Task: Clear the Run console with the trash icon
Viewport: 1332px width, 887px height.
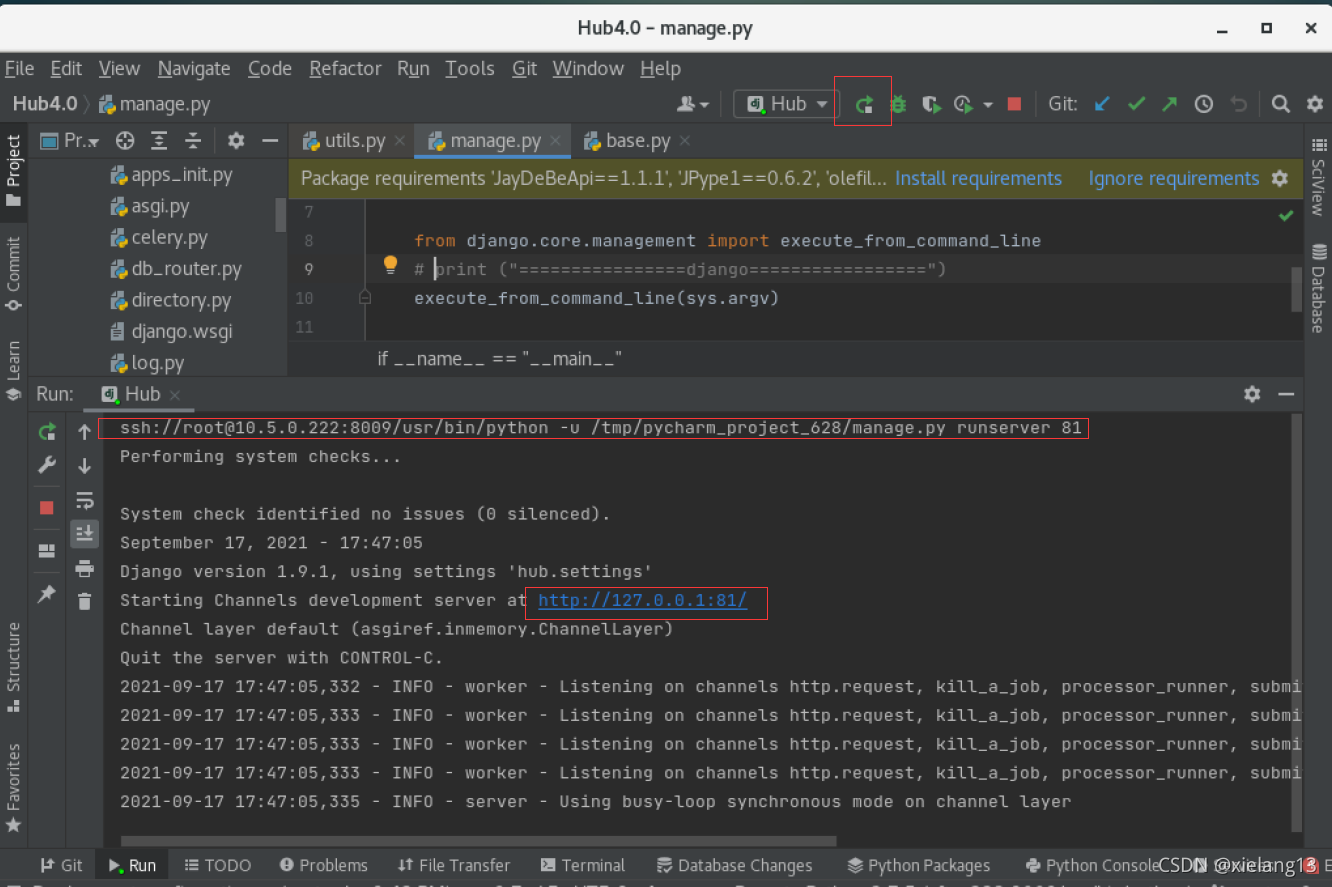Action: (x=84, y=600)
